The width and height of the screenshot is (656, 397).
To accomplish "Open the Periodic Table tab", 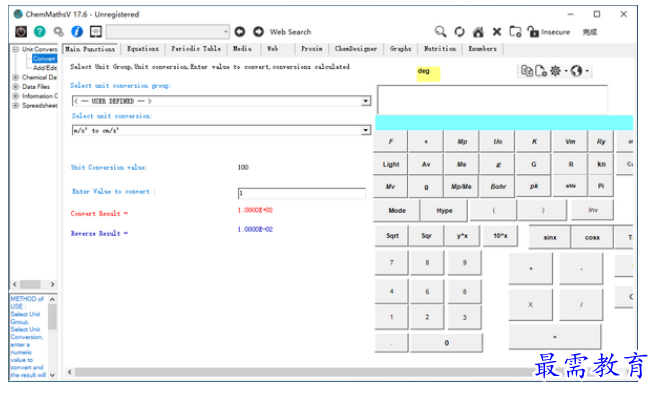I will pyautogui.click(x=196, y=49).
